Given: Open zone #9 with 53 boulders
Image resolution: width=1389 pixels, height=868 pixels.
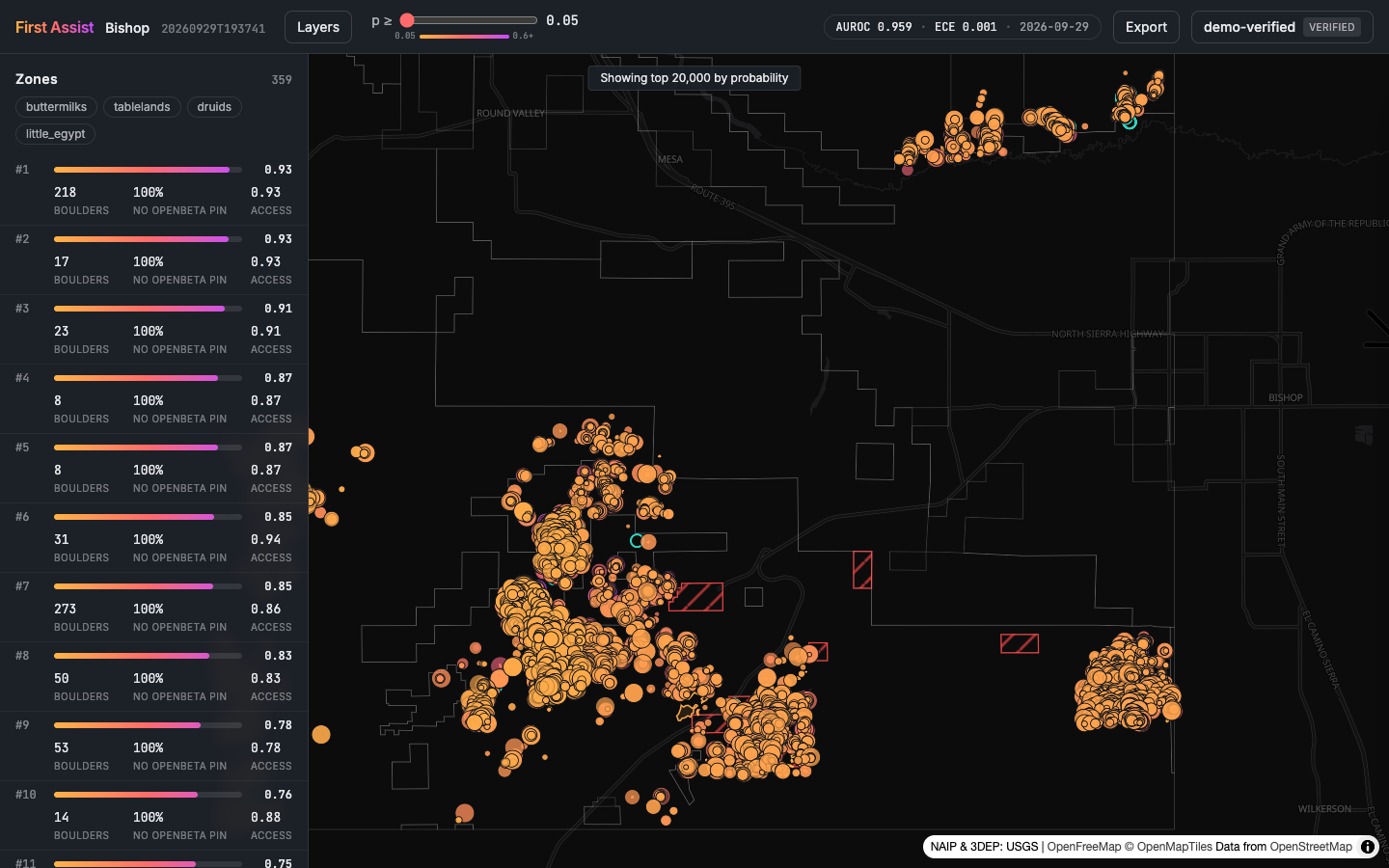Looking at the screenshot, I should [x=154, y=746].
